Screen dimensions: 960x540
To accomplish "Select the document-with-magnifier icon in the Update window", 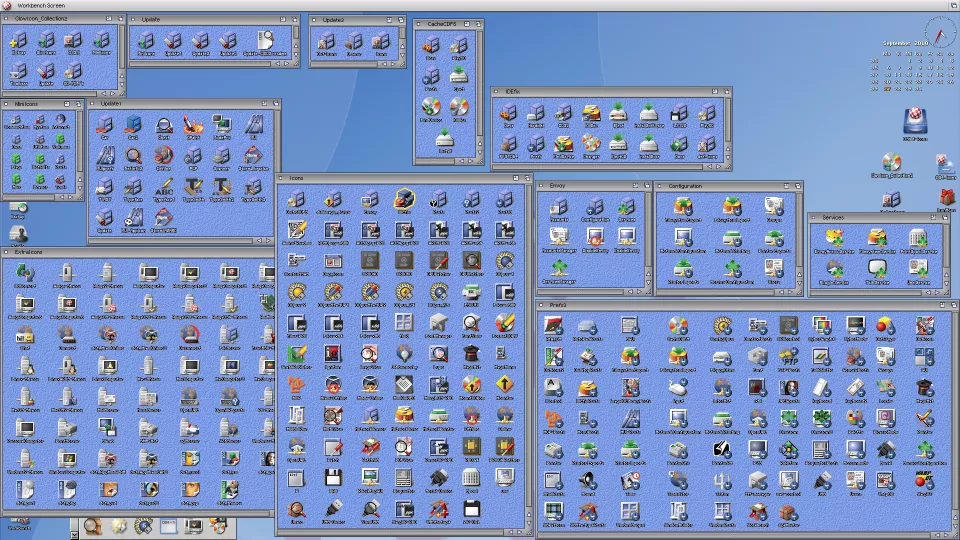I will (x=265, y=40).
